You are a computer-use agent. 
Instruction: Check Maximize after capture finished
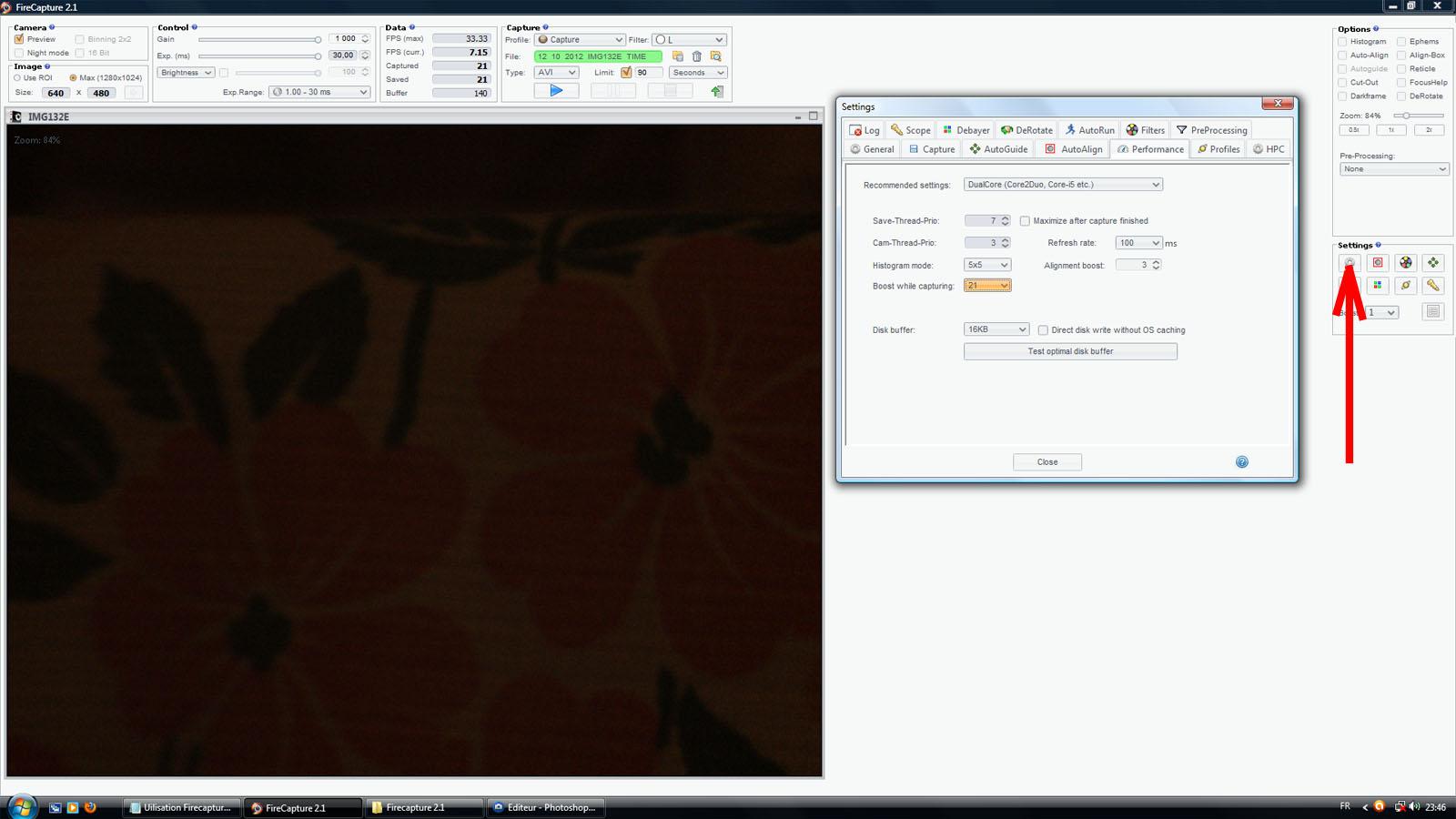(x=1025, y=221)
